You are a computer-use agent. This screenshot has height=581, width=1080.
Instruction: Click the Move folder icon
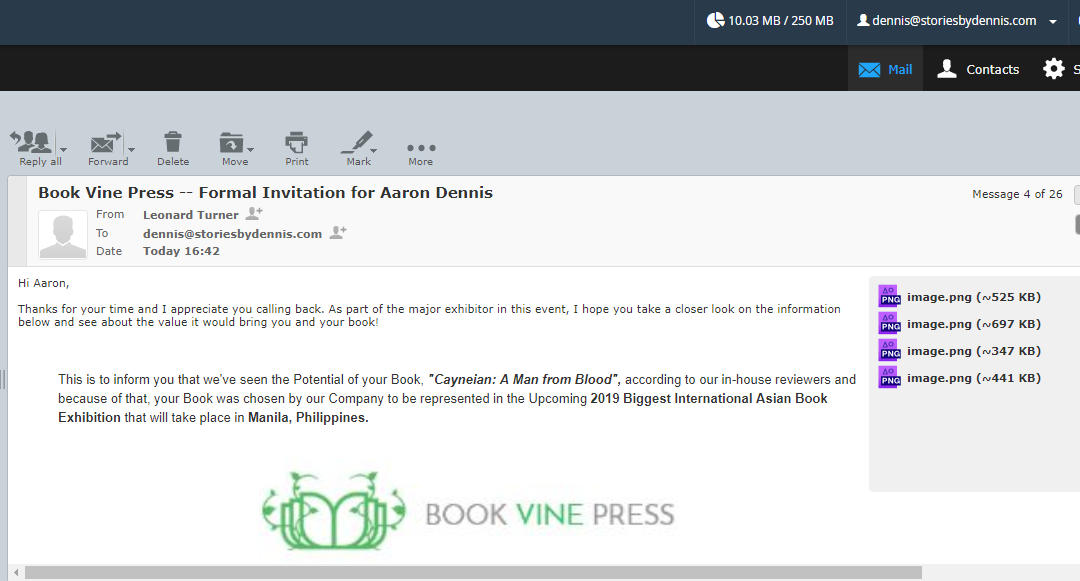click(x=231, y=142)
